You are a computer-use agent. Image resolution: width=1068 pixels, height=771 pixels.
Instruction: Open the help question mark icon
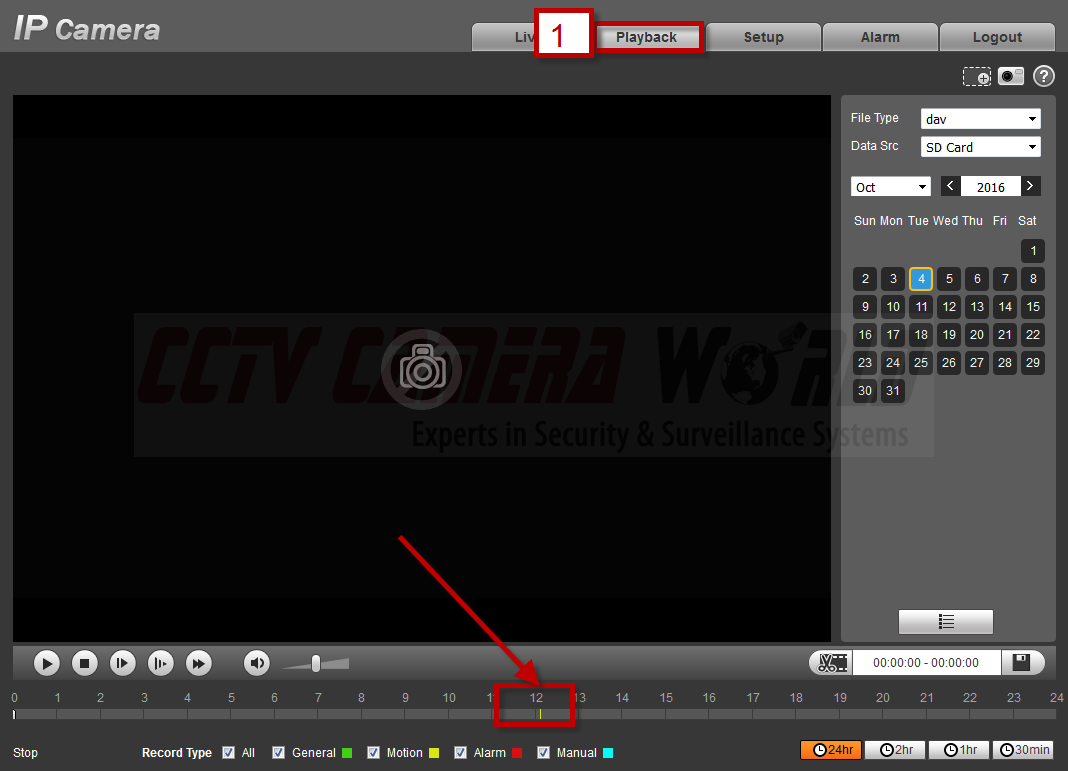1044,76
